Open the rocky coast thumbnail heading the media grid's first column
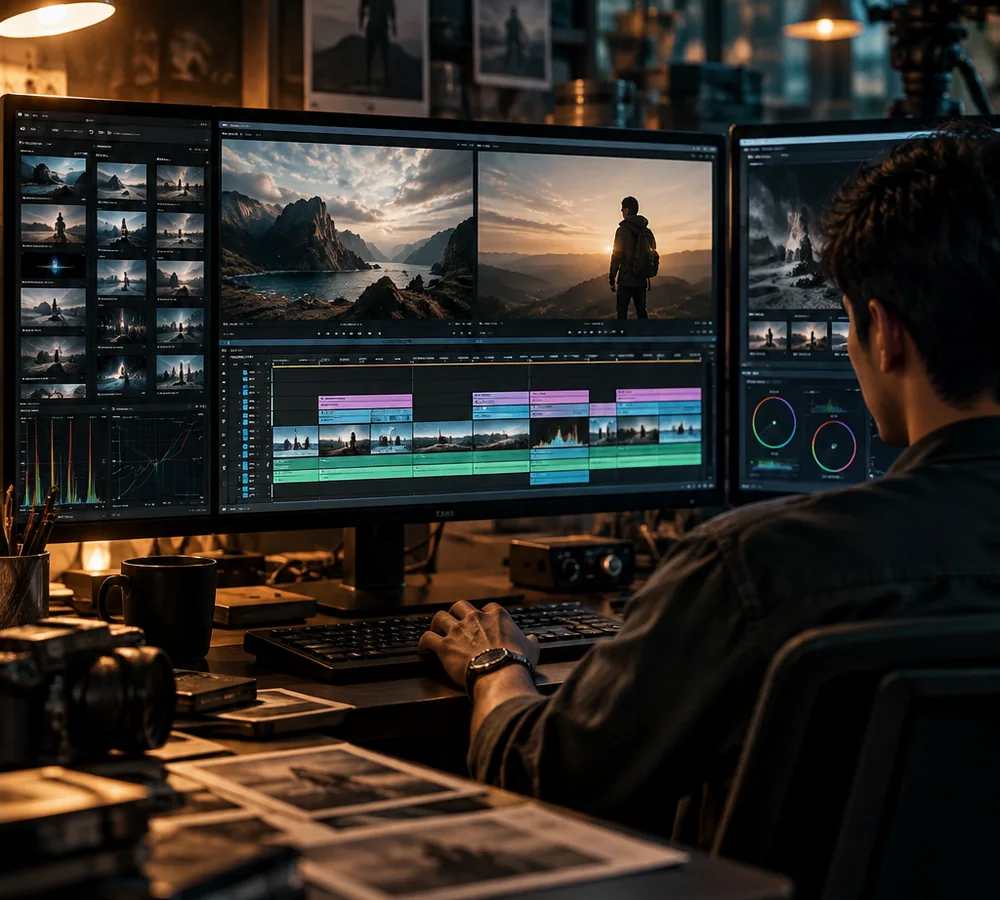1000x900 pixels. pyautogui.click(x=53, y=176)
